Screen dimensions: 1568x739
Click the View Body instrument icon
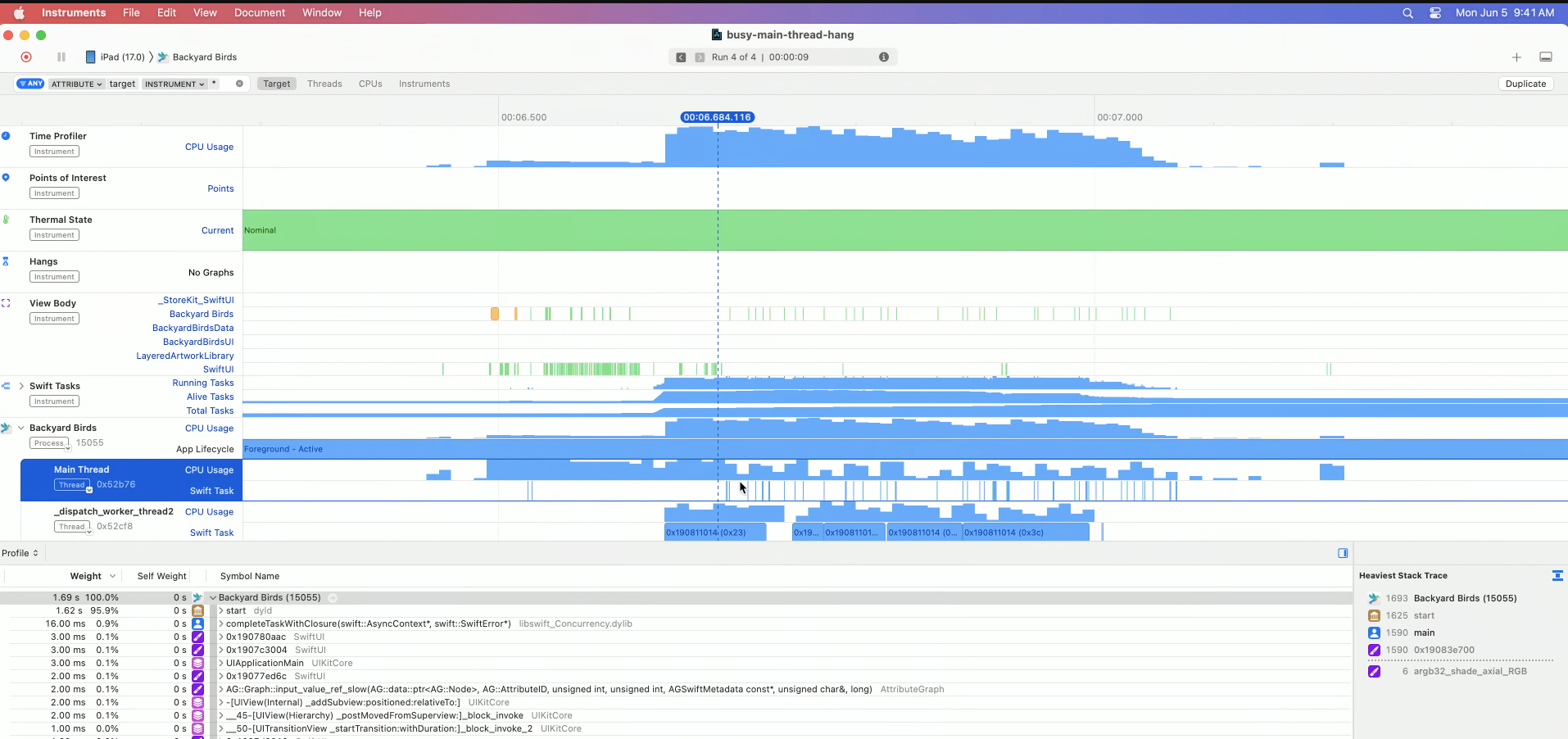click(x=6, y=303)
